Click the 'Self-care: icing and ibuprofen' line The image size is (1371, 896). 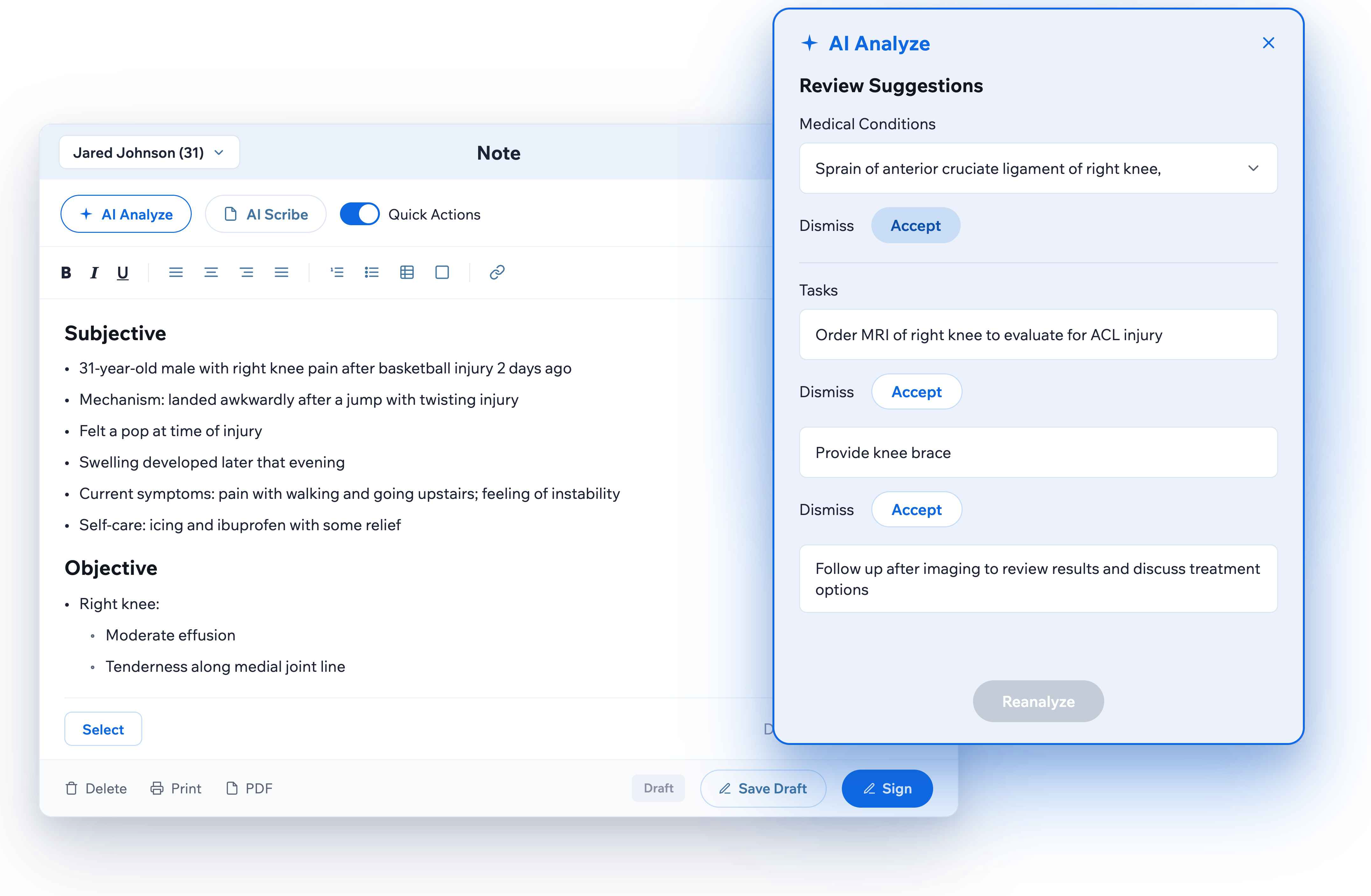240,525
